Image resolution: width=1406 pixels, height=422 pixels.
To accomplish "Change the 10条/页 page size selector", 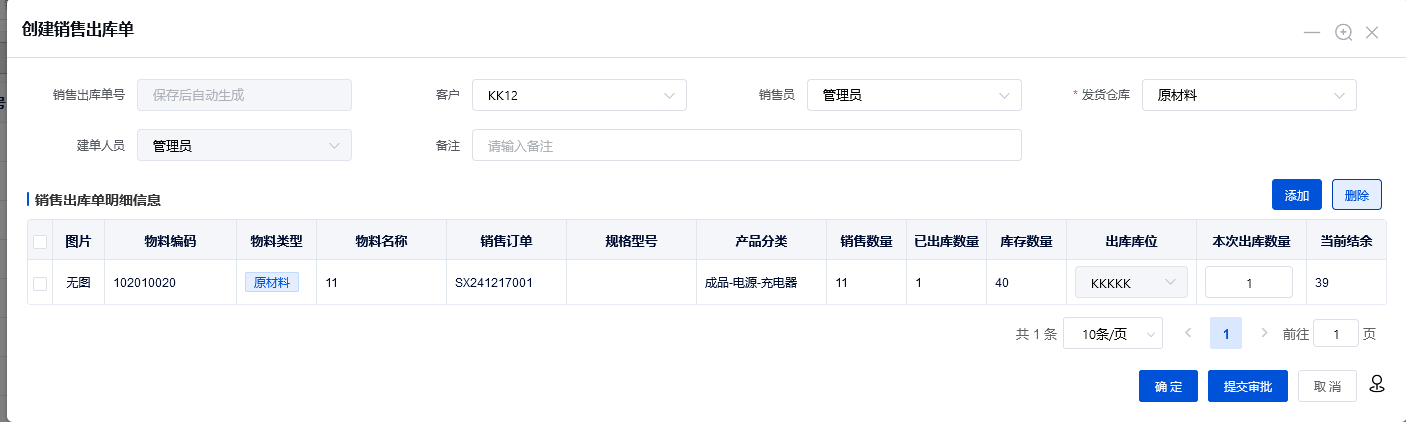I will (1112, 333).
